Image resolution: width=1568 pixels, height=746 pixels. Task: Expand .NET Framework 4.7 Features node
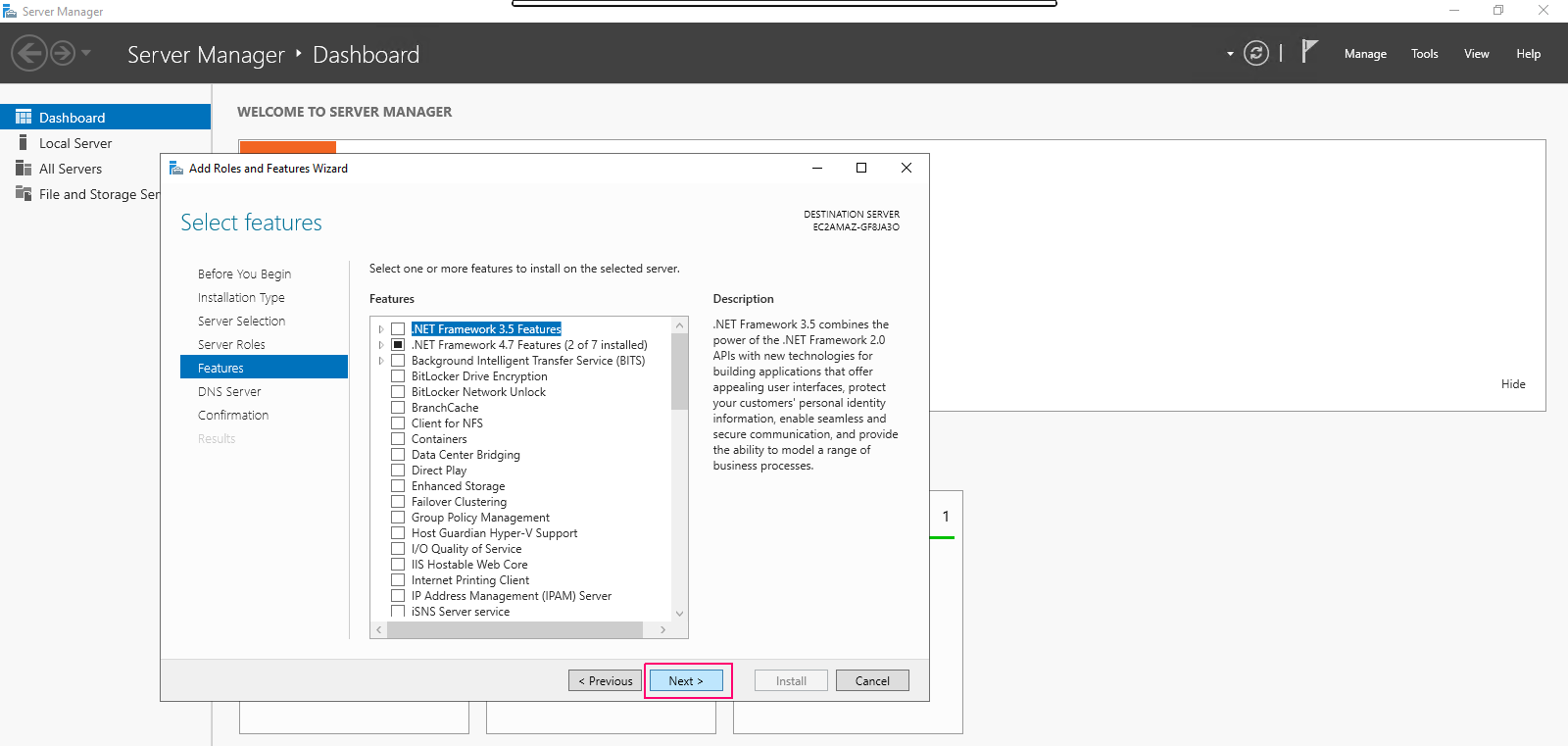[x=381, y=345]
